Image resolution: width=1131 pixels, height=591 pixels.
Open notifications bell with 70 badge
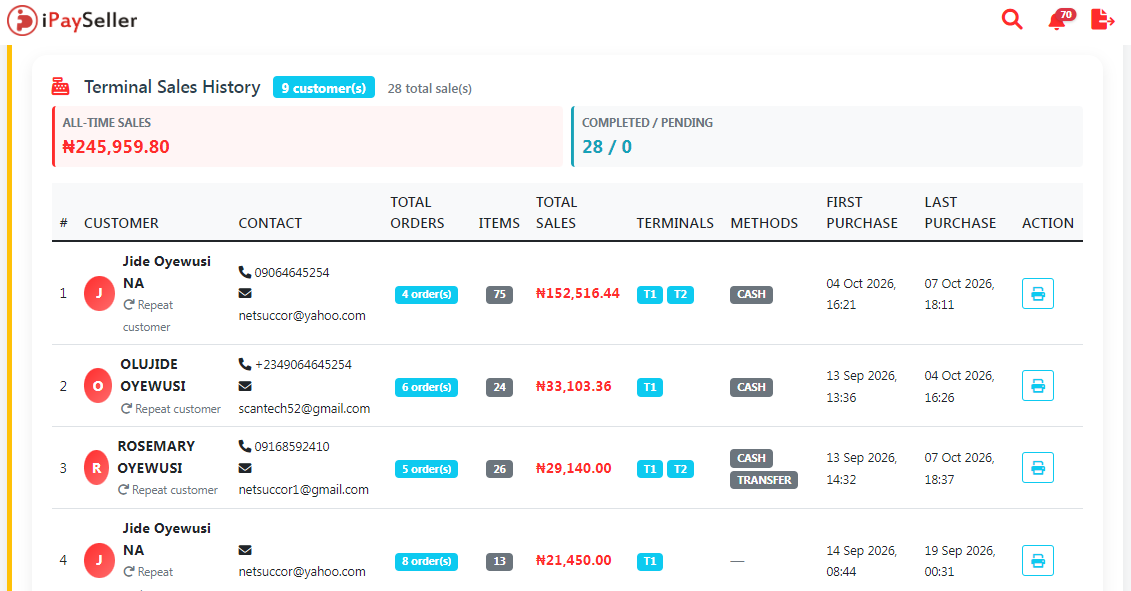[x=1061, y=19]
